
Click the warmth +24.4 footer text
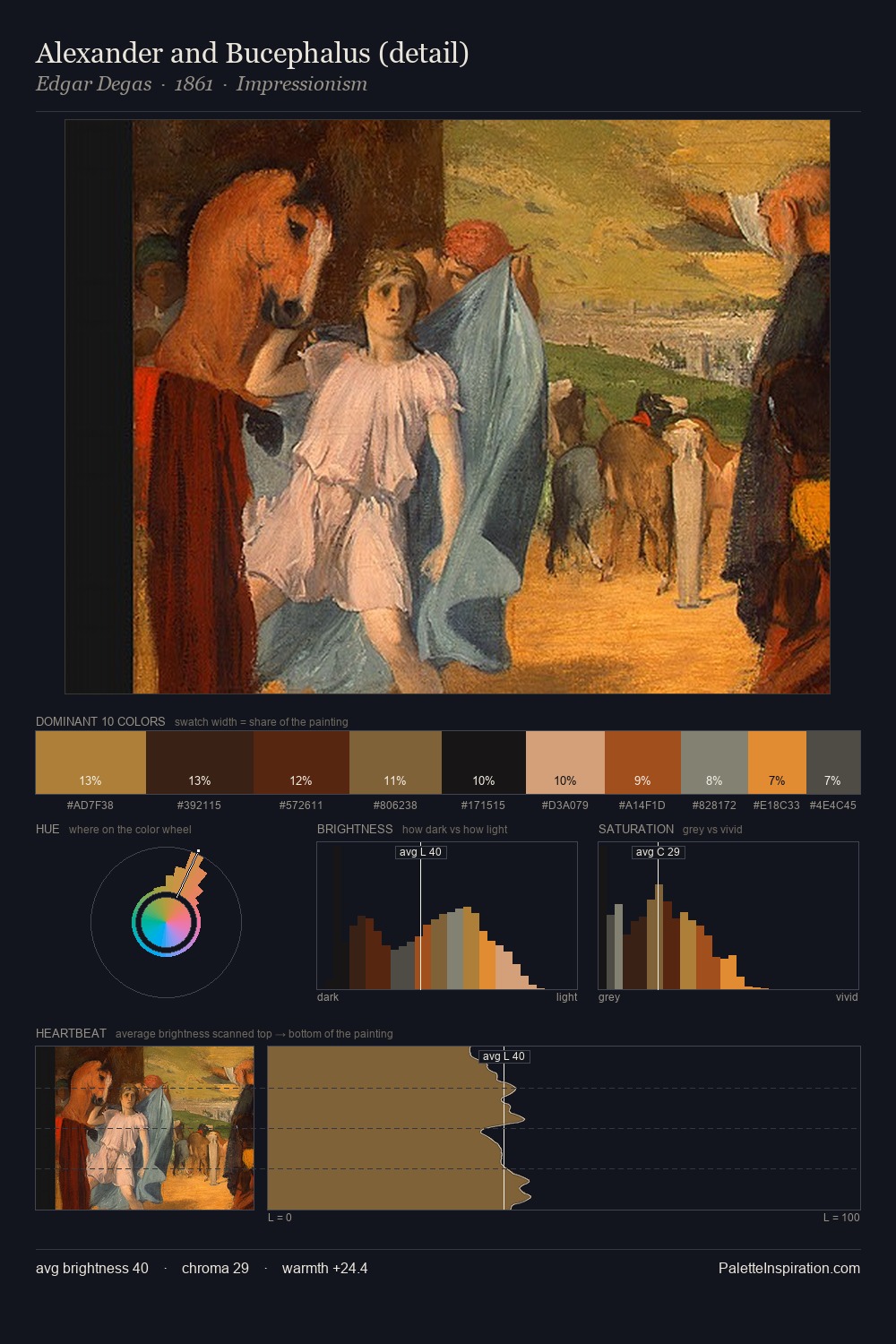tap(325, 1268)
